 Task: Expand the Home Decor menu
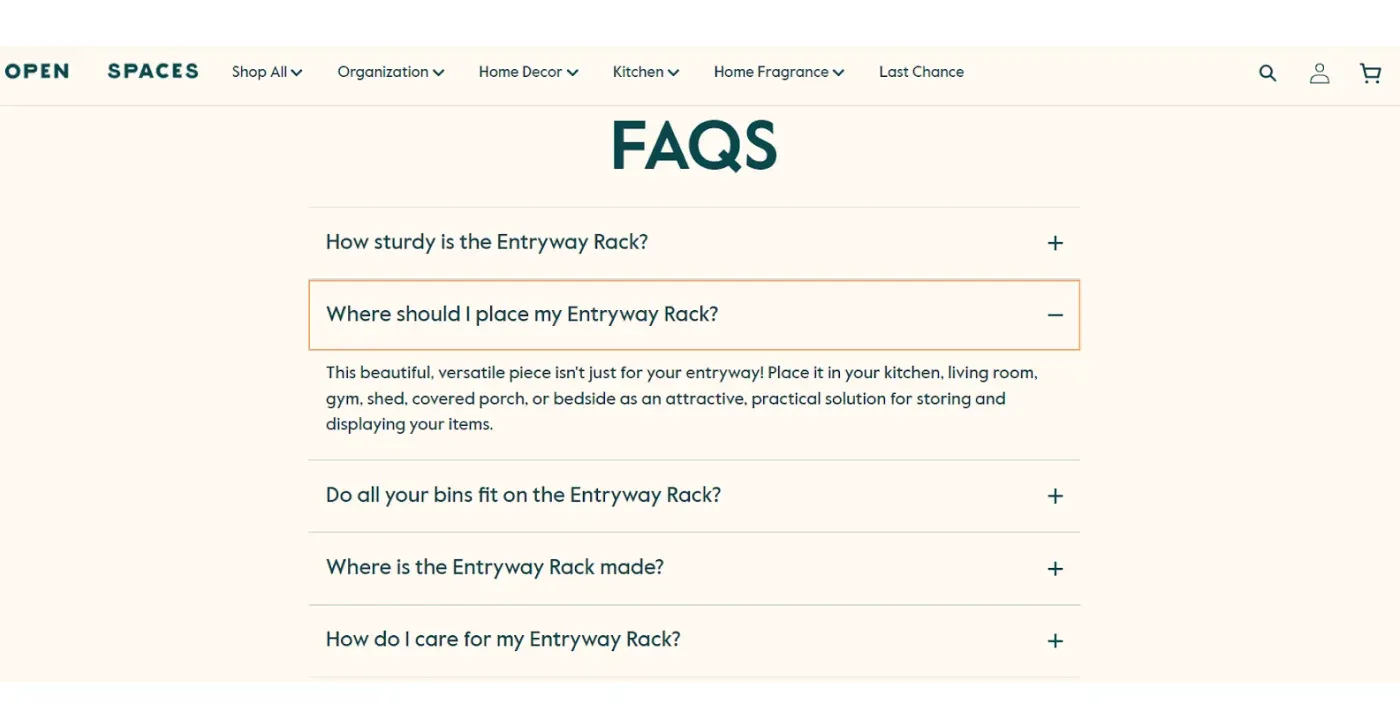pos(528,72)
